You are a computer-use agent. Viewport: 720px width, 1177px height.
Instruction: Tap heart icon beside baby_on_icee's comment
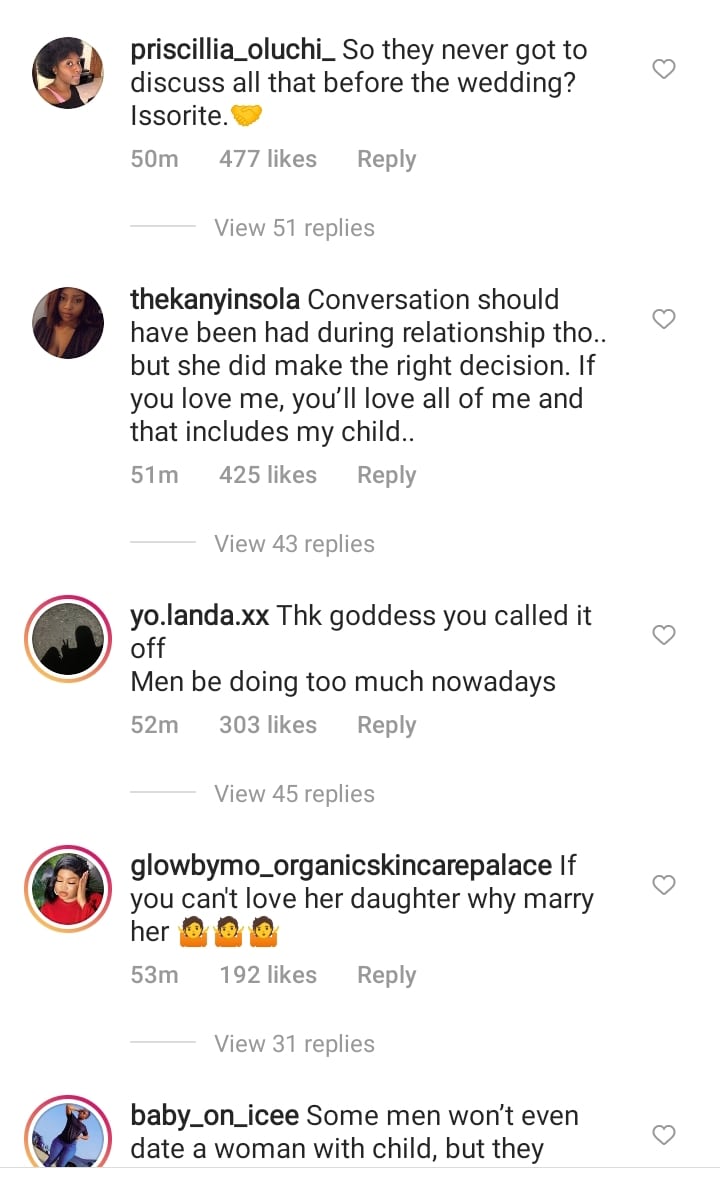tap(664, 1135)
